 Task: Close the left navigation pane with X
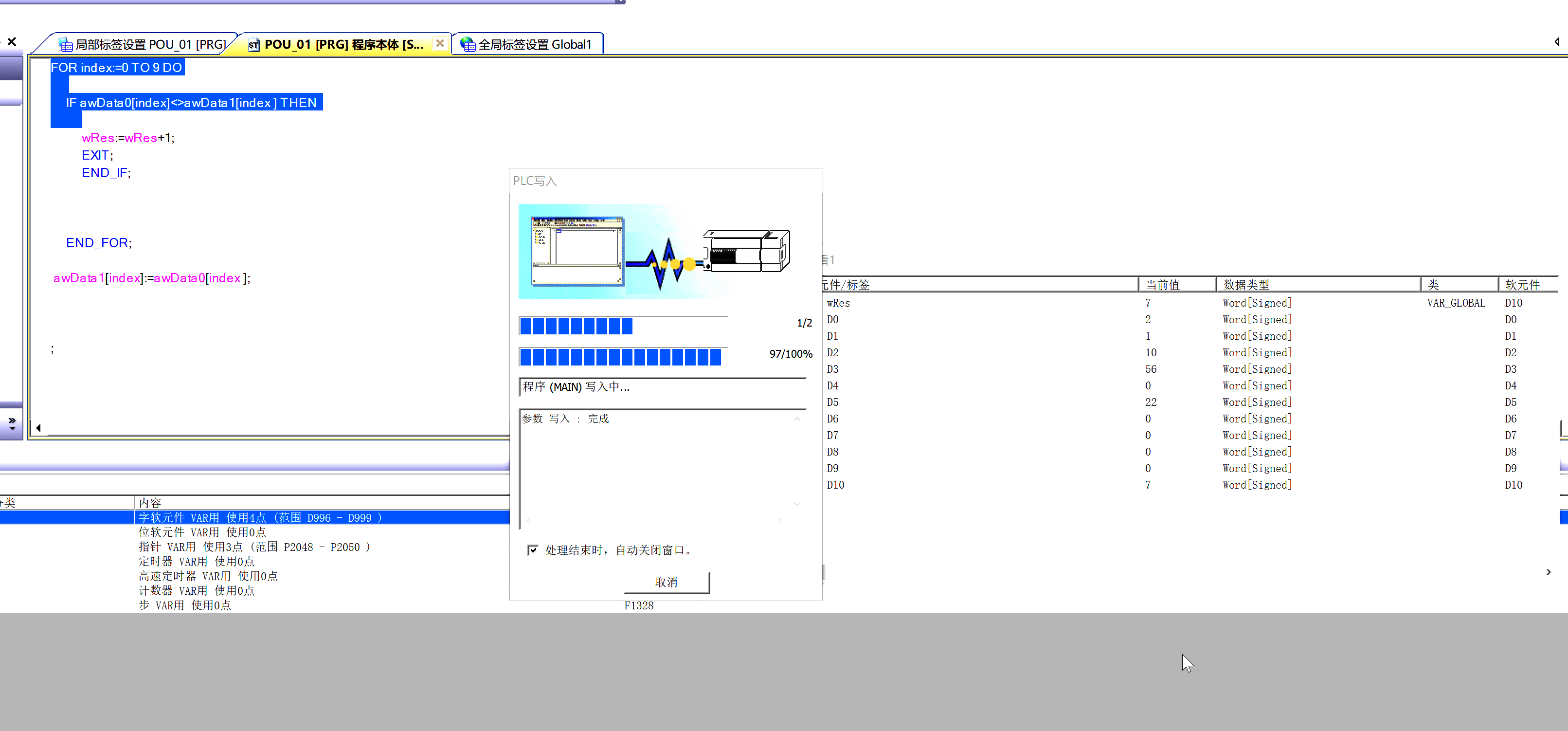12,41
